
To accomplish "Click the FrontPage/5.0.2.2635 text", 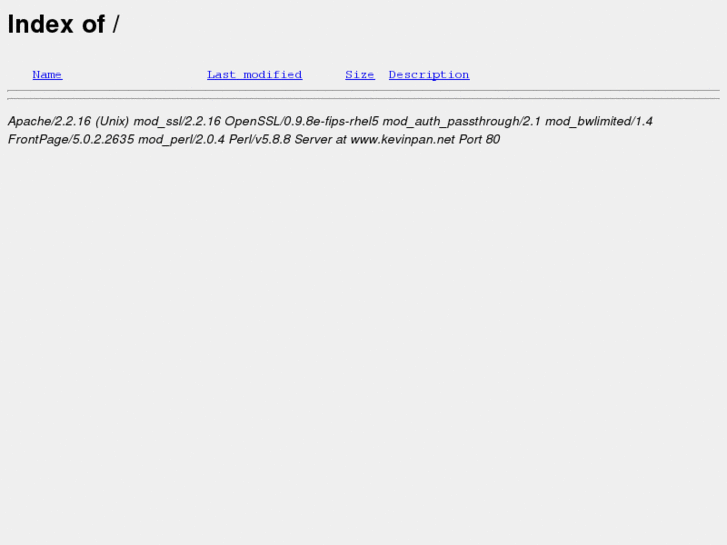I will pos(71,140).
